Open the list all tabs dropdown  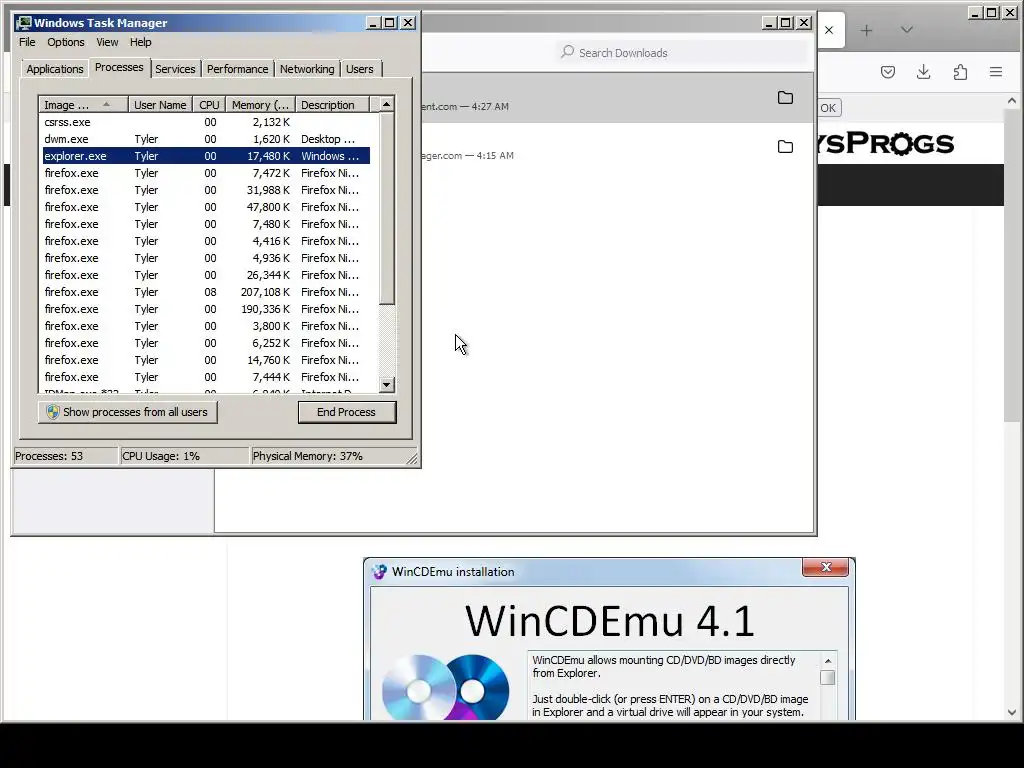[x=906, y=30]
